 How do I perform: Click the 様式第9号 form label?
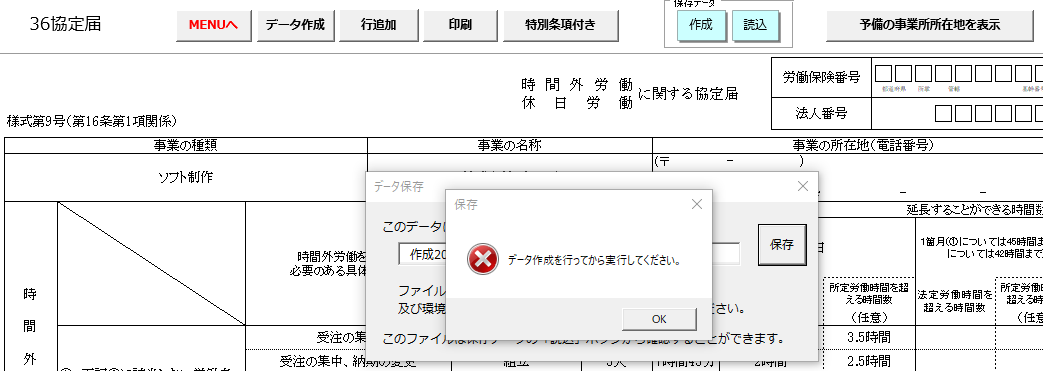(92, 121)
